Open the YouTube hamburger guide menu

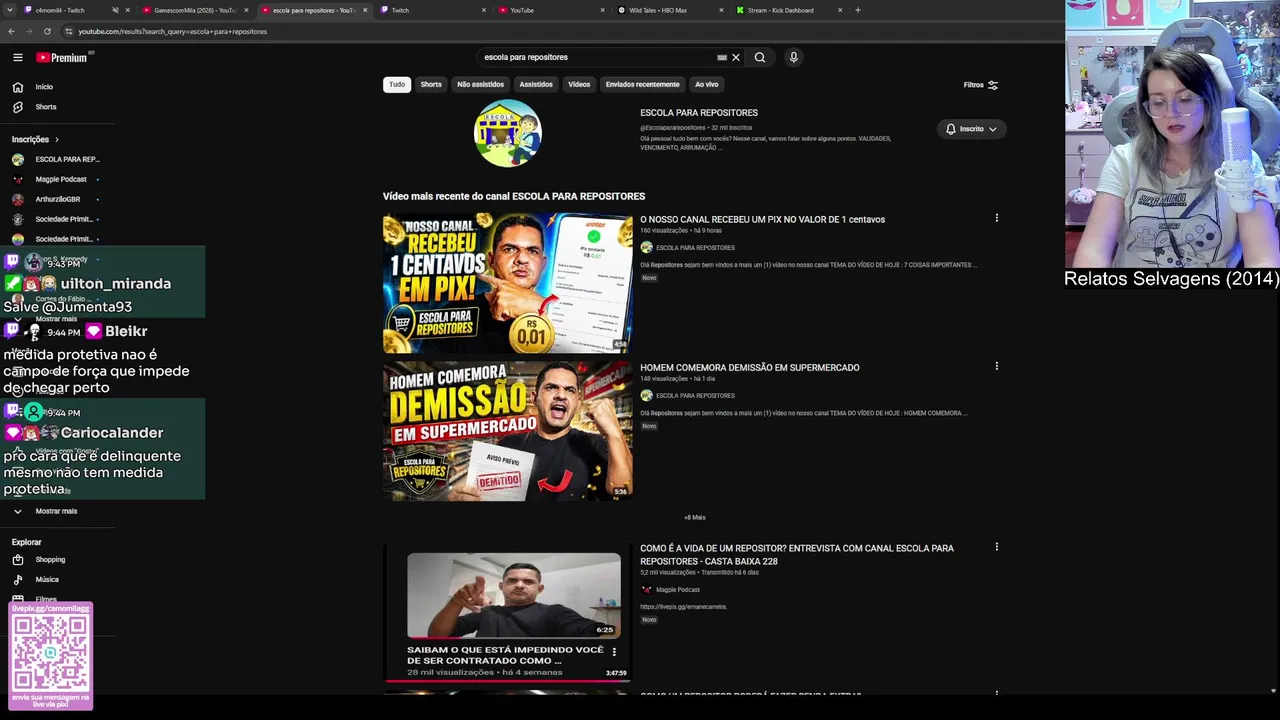point(17,57)
